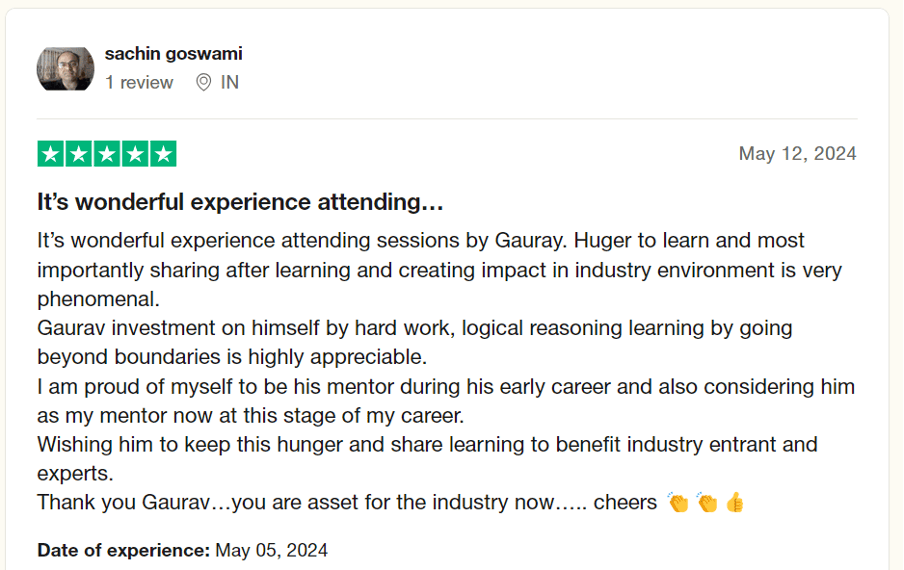Click the fourth green rating star
Screen dimensions: 904x570
point(135,154)
